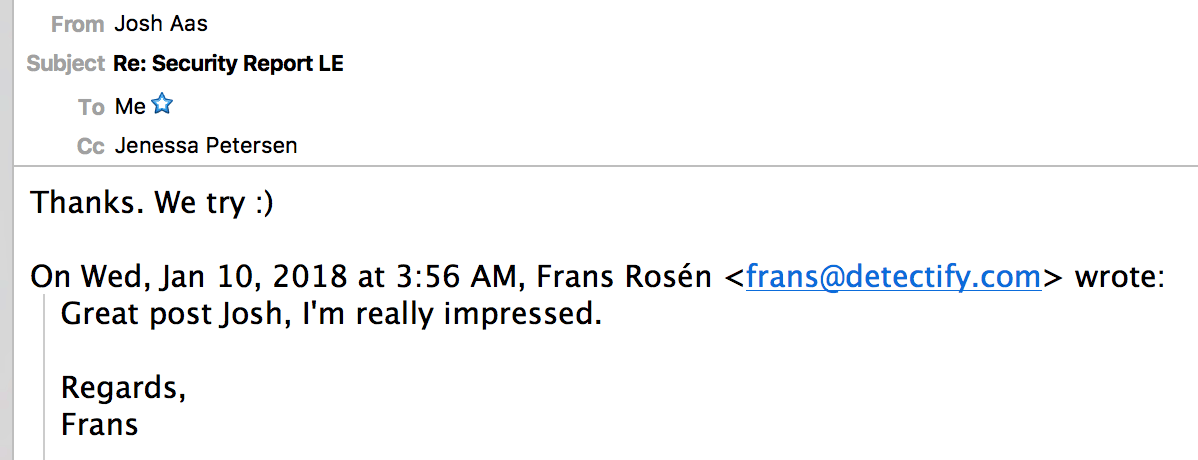Click the word wrote: after the email link
1198x460 pixels.
click(x=1119, y=277)
